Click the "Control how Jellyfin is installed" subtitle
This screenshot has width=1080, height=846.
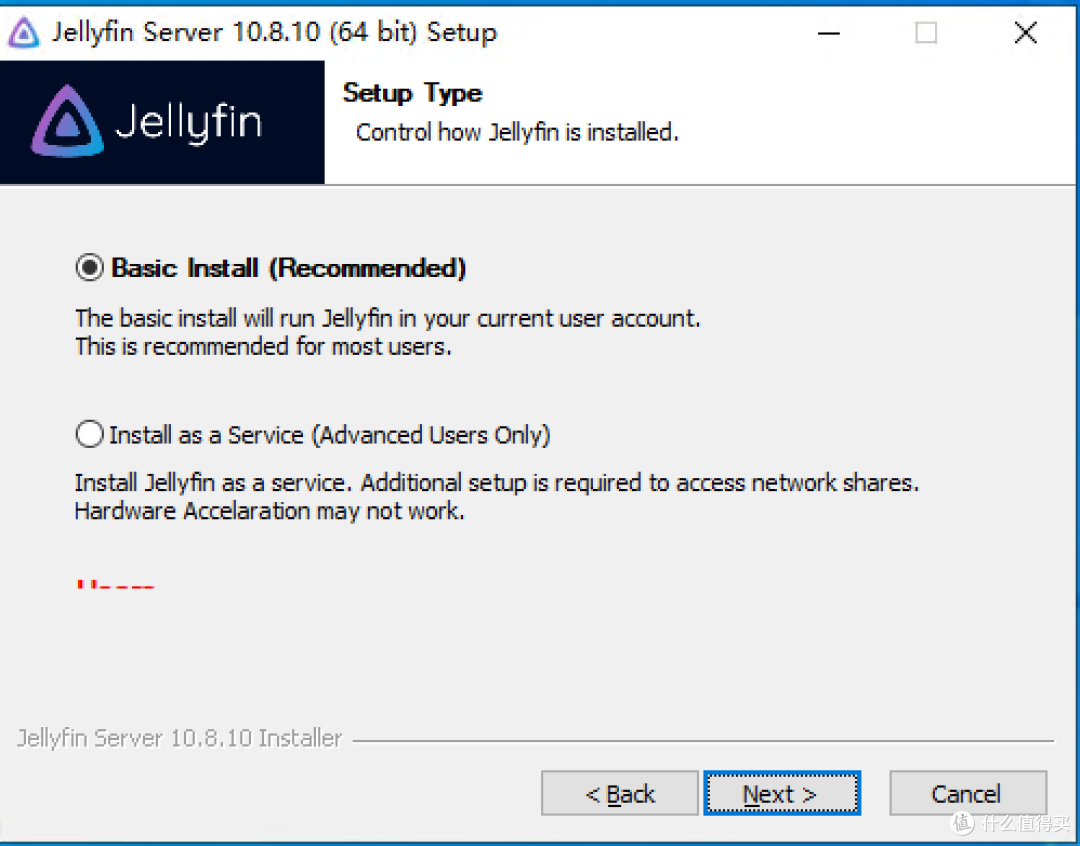[517, 132]
